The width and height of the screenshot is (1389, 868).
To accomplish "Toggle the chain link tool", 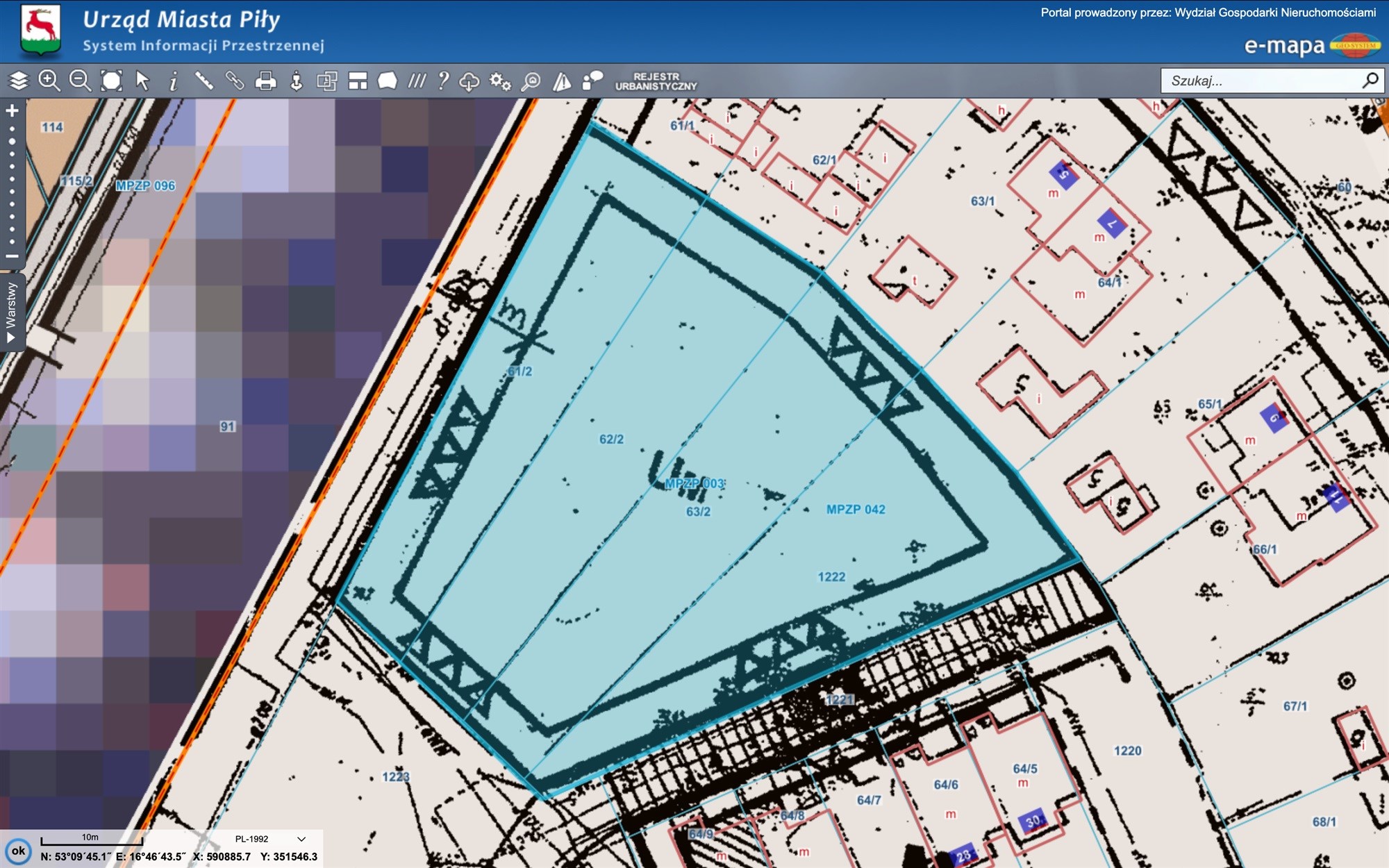I will click(x=235, y=81).
